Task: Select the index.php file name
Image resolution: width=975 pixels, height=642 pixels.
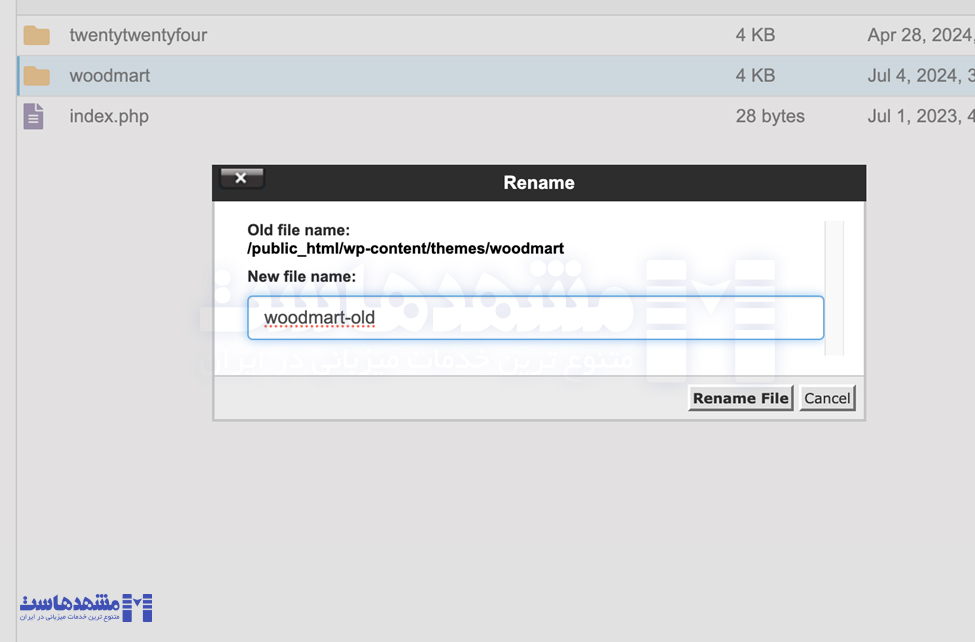Action: click(x=109, y=116)
